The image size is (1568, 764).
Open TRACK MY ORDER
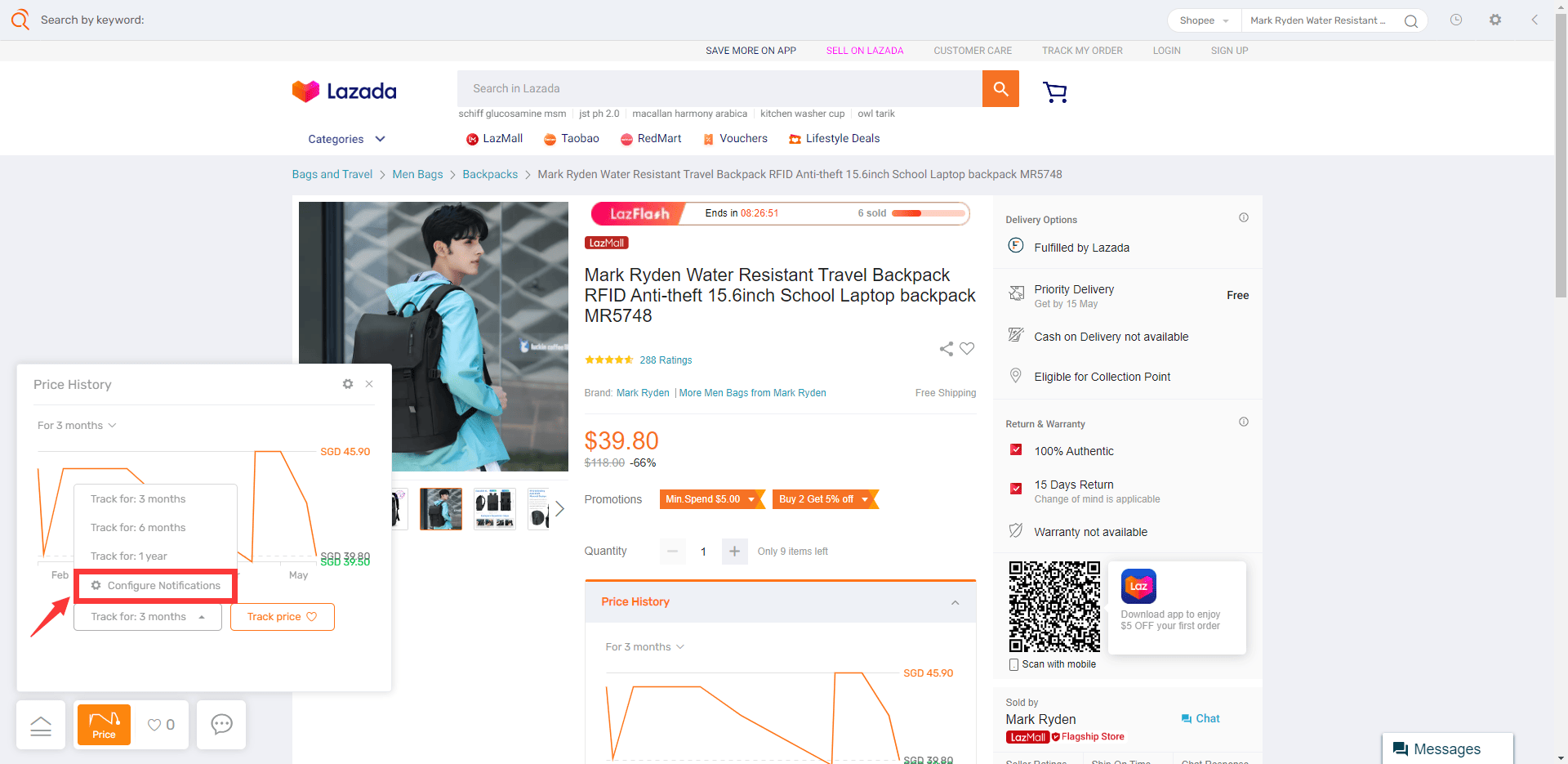[x=1082, y=51]
